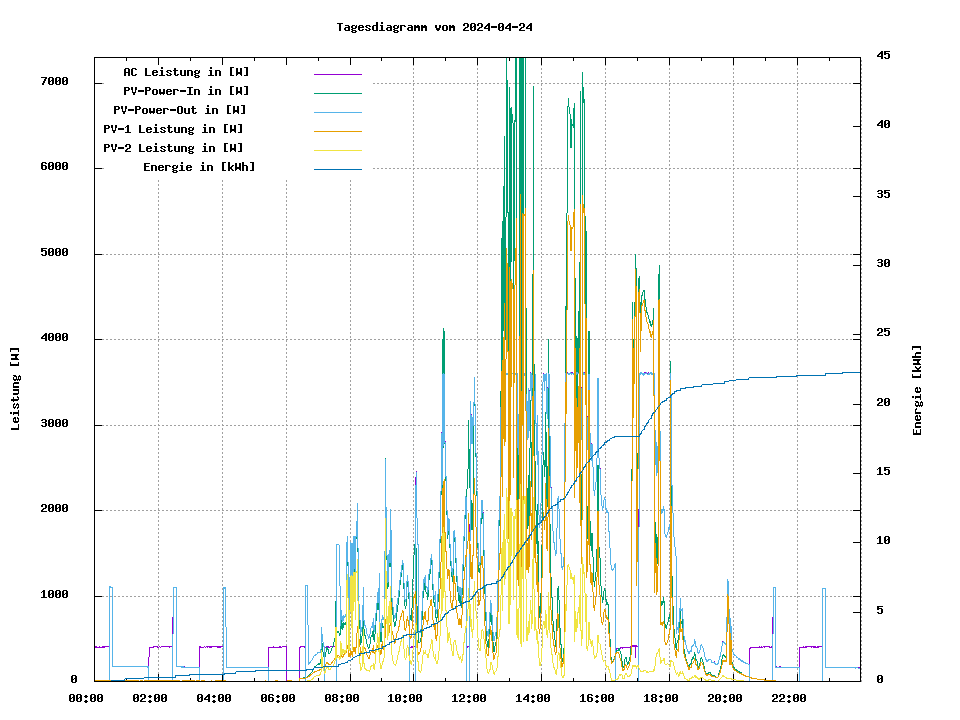Viewport: 960px width, 720px height.
Task: Click the 12:00 time axis tick label
Action: tap(469, 698)
